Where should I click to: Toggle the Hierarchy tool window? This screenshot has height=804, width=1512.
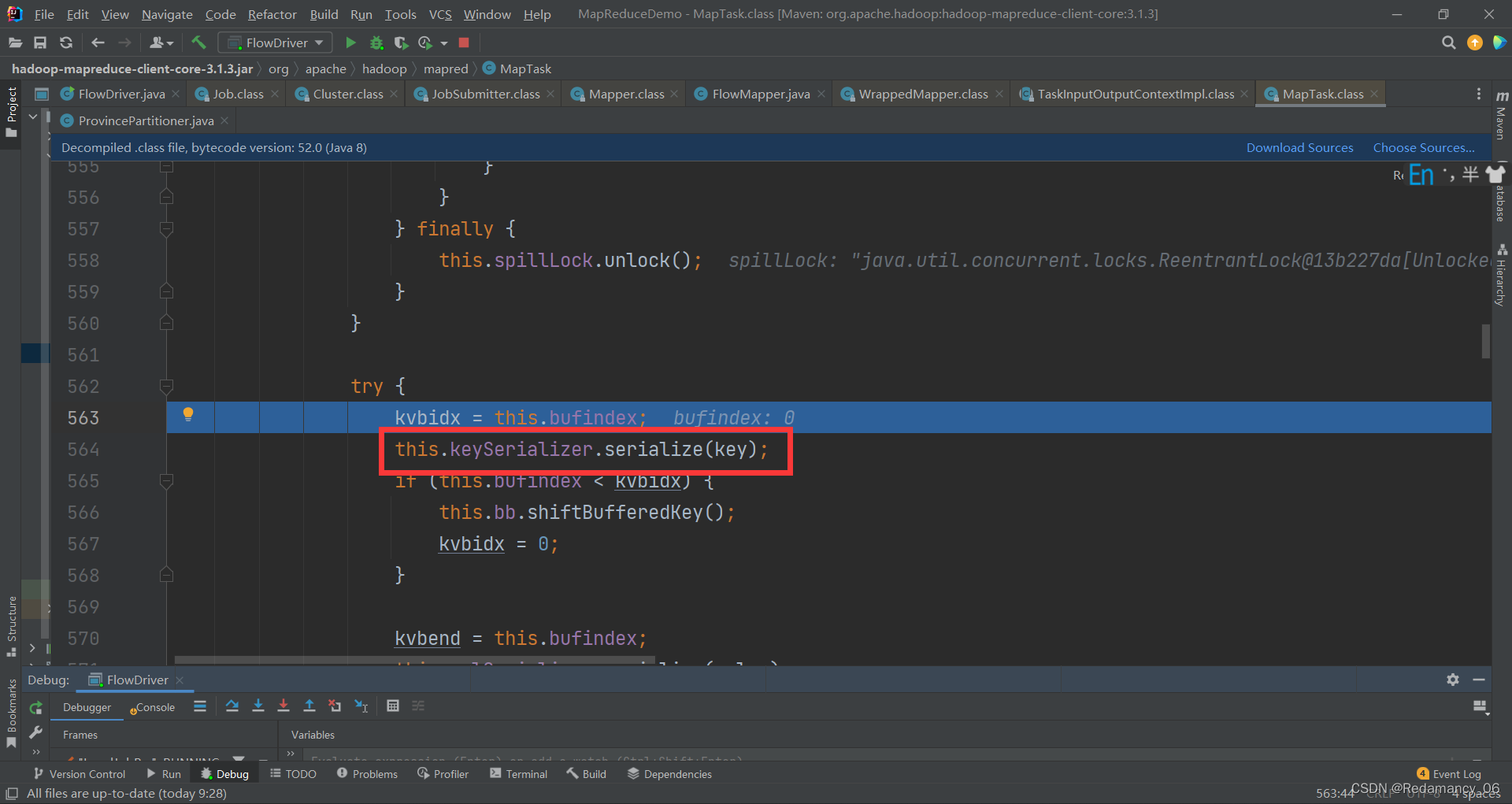[x=1501, y=274]
